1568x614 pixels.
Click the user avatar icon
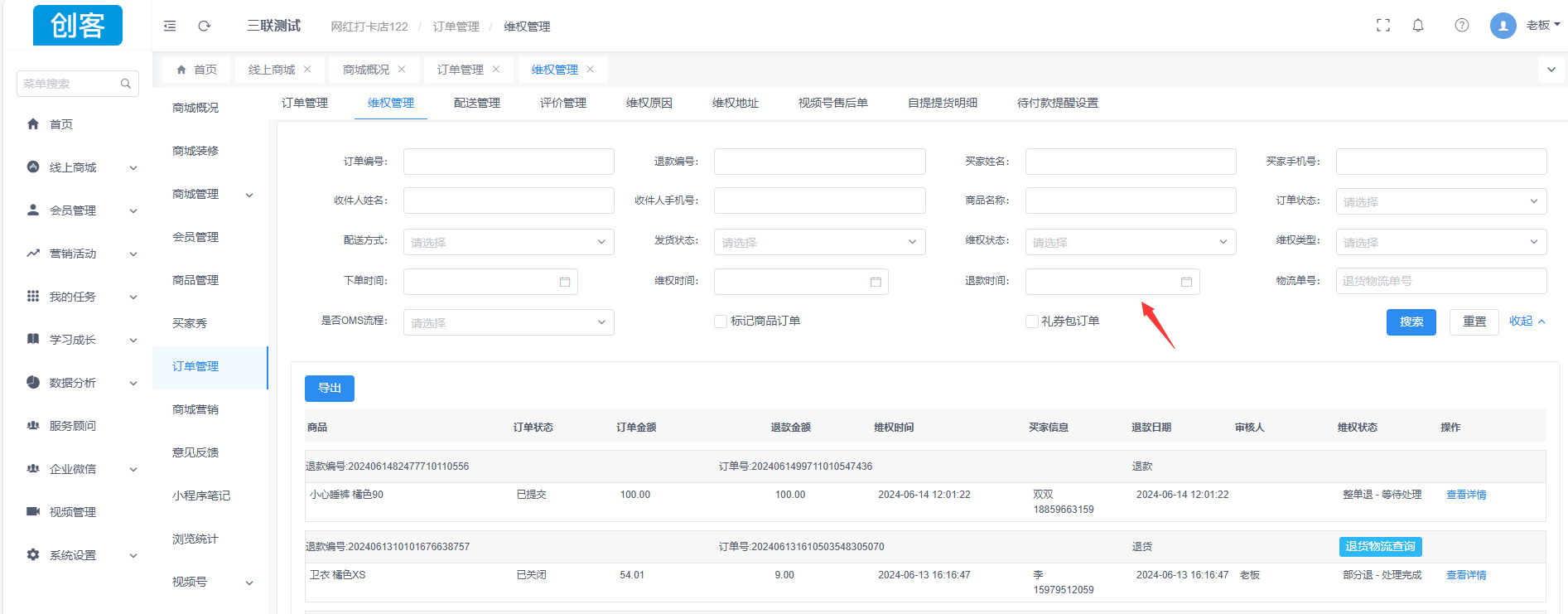(1503, 26)
